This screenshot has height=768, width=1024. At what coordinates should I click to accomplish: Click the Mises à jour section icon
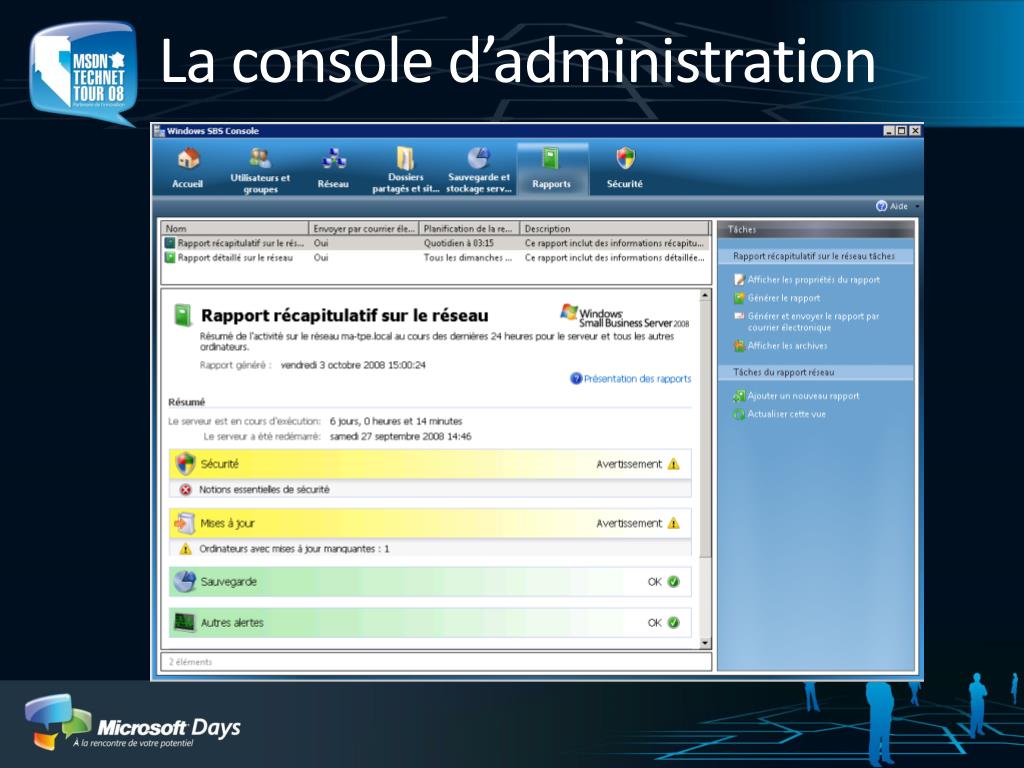click(x=185, y=523)
